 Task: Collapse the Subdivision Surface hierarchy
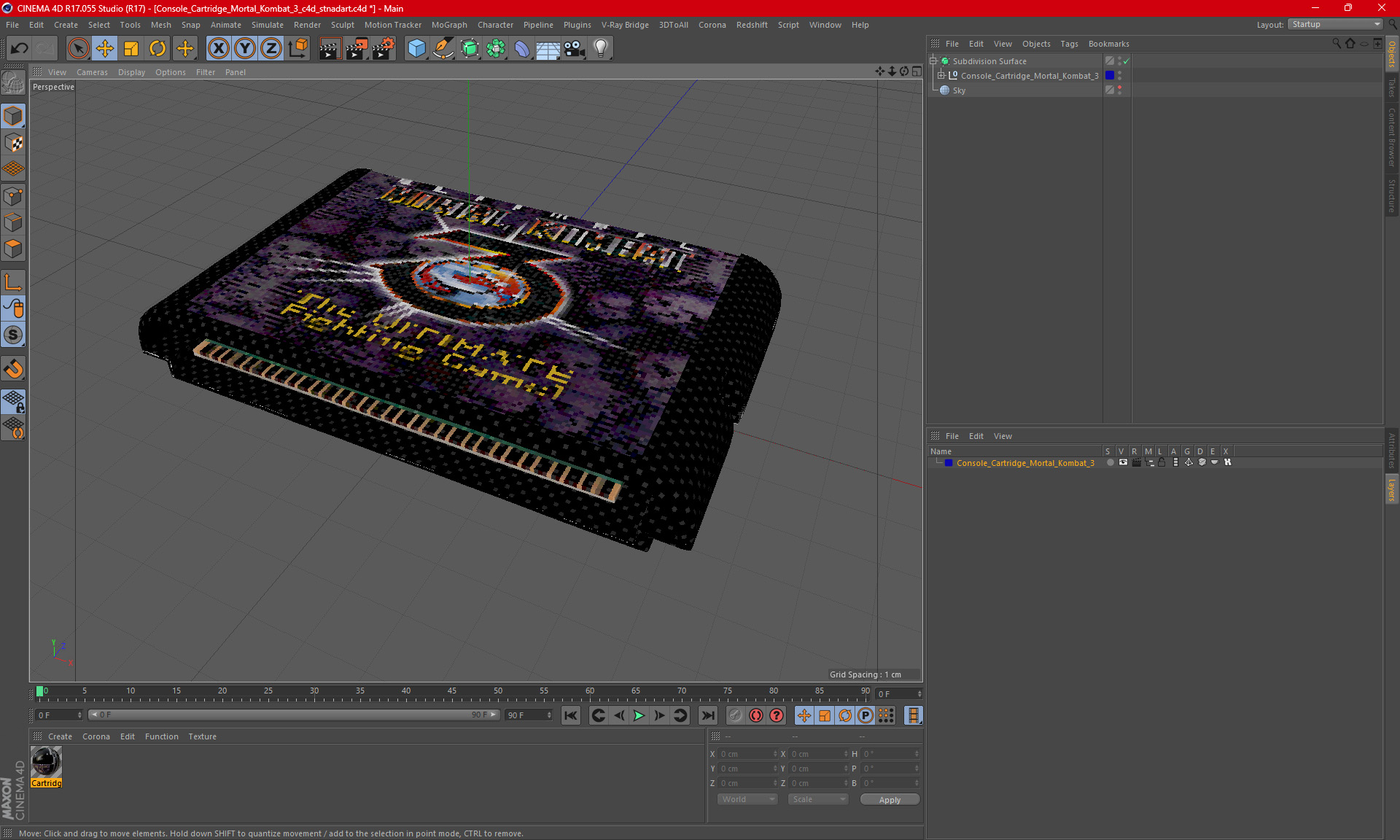pyautogui.click(x=933, y=61)
